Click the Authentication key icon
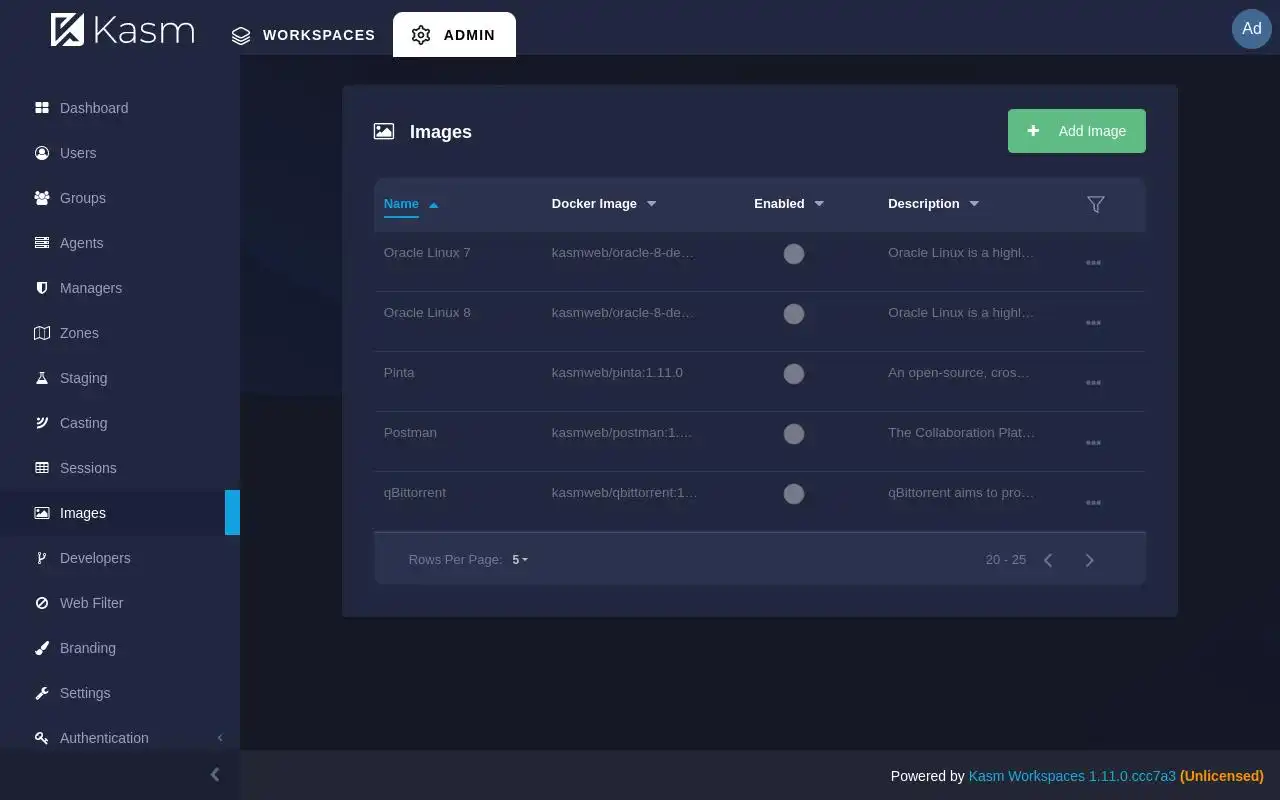Viewport: 1280px width, 800px height. 42,738
